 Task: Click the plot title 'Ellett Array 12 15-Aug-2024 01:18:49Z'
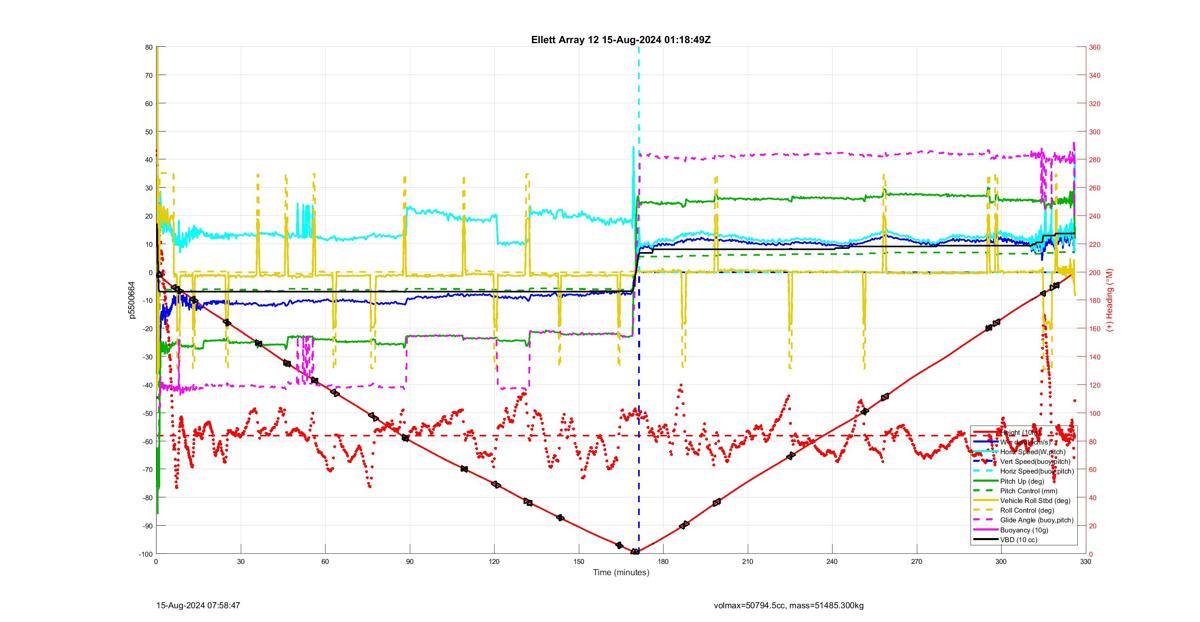pyautogui.click(x=621, y=39)
